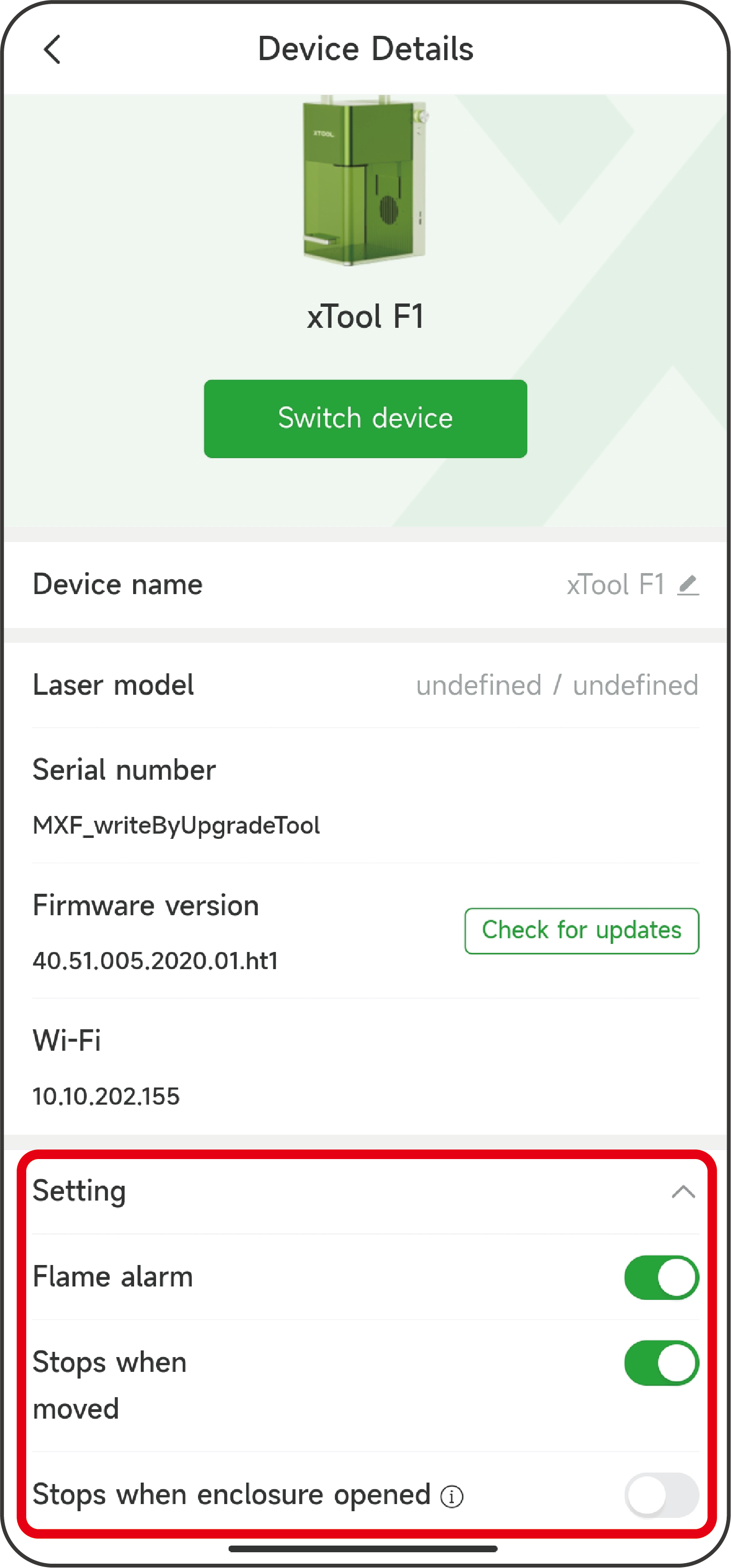Select the xTool F1 name under the image
This screenshot has height=1568, width=731.
coord(365,315)
